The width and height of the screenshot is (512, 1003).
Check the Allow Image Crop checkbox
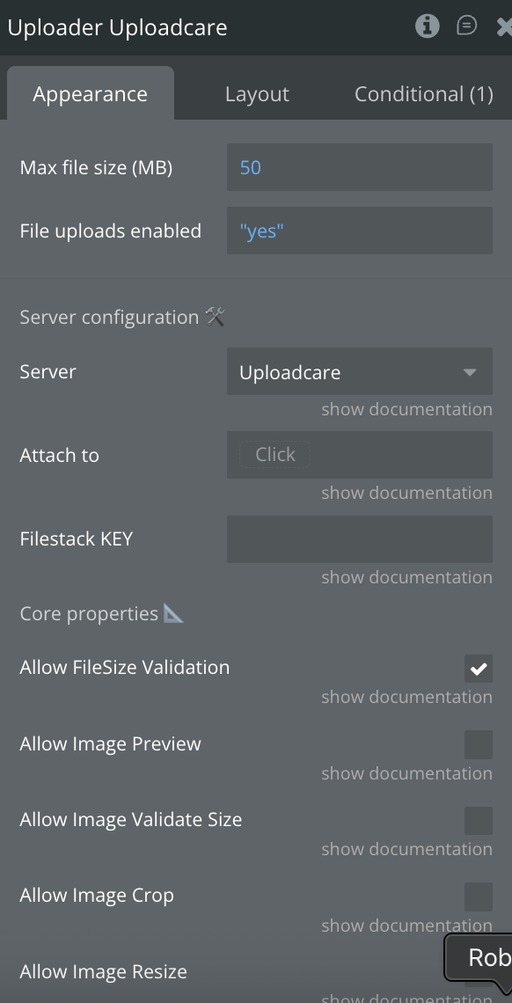tap(479, 897)
